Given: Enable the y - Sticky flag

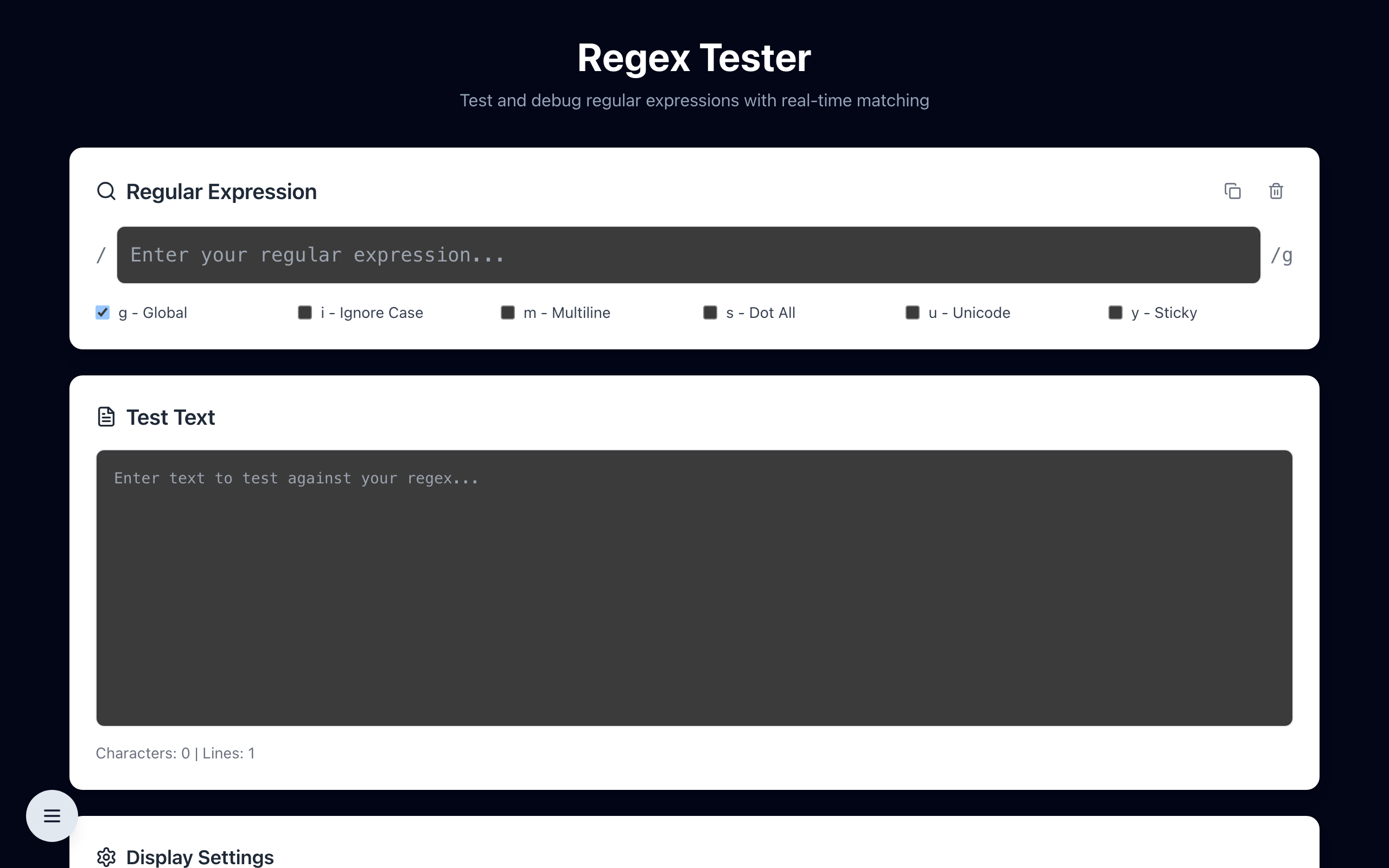Looking at the screenshot, I should point(1115,312).
